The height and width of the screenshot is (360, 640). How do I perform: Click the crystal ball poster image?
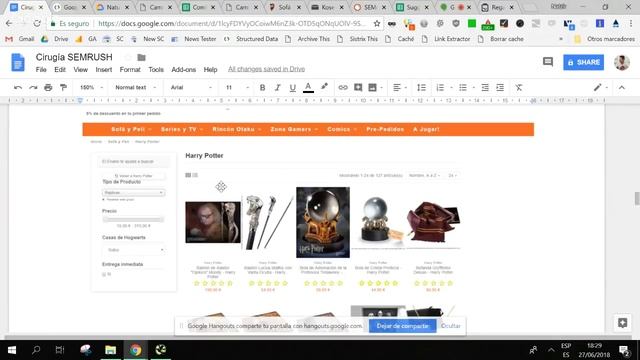coord(323,222)
